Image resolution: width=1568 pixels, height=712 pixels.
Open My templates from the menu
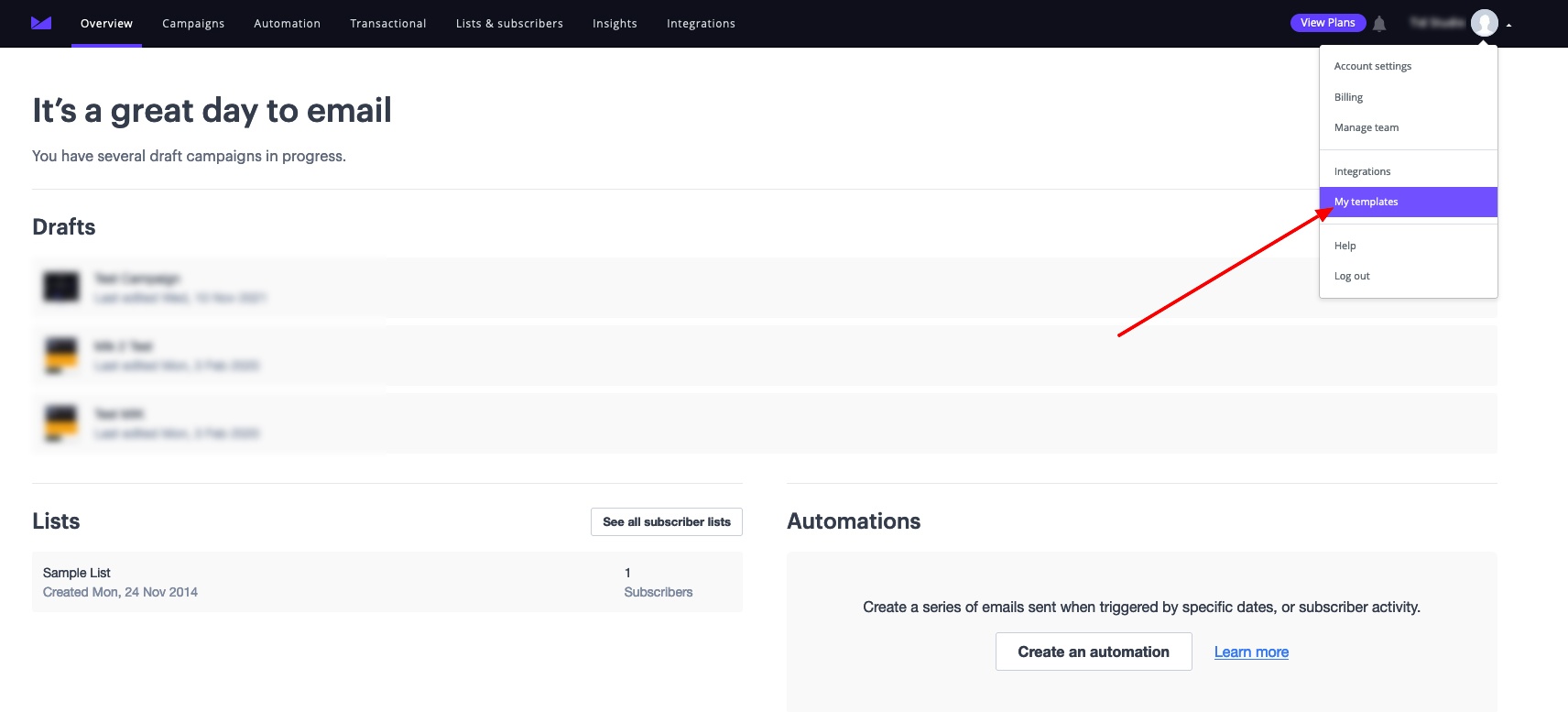(x=1409, y=202)
